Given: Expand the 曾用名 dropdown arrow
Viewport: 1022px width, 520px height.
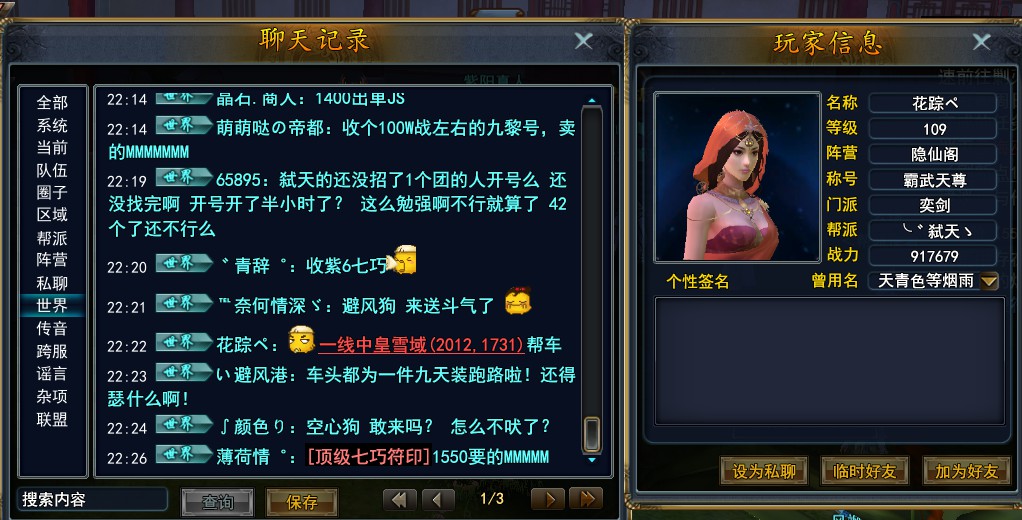Looking at the screenshot, I should (989, 281).
